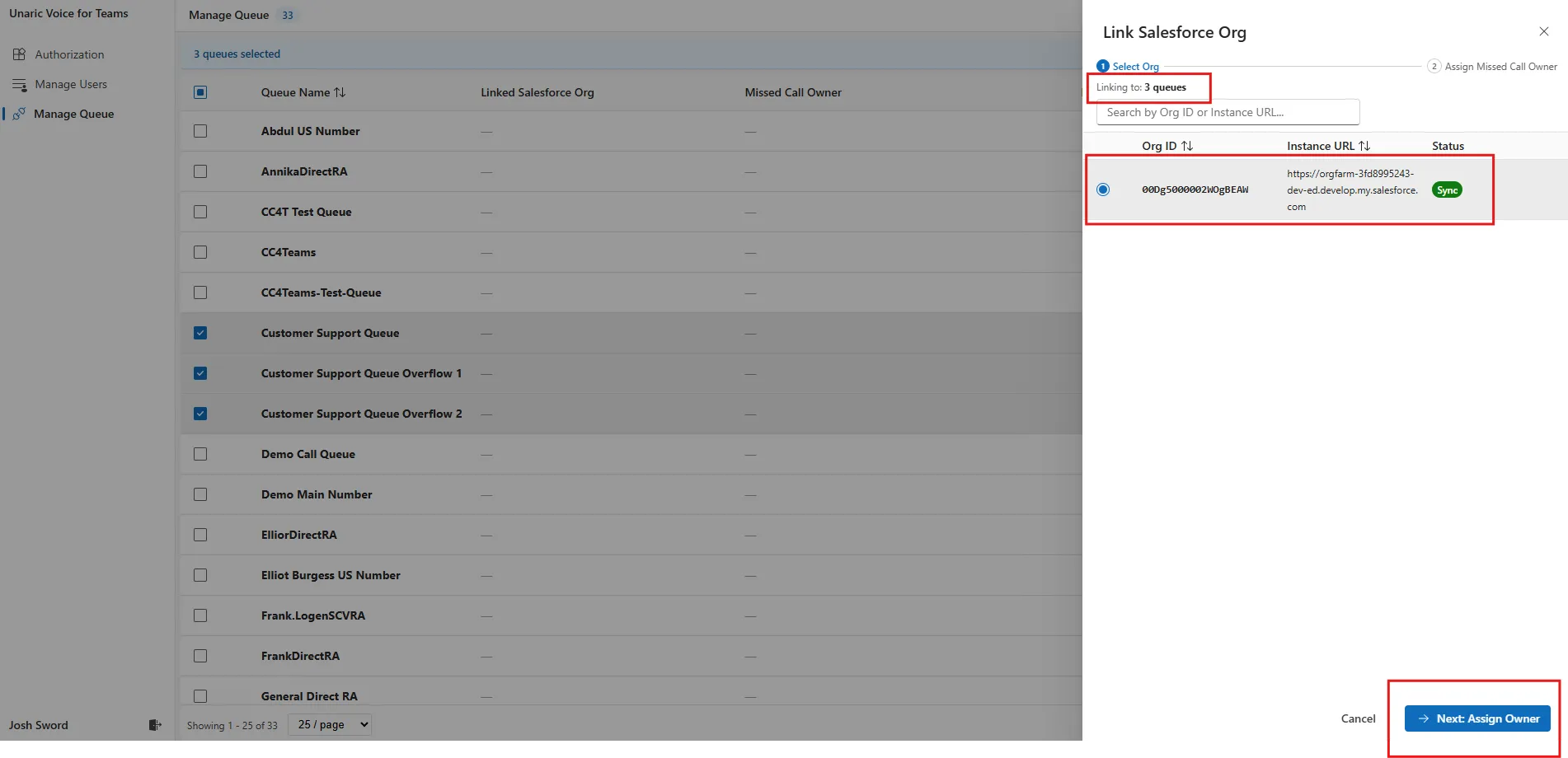Uncheck Customer Support Queue Overflow 2 checkbox
Screen dimensions: 1568x758
200,414
